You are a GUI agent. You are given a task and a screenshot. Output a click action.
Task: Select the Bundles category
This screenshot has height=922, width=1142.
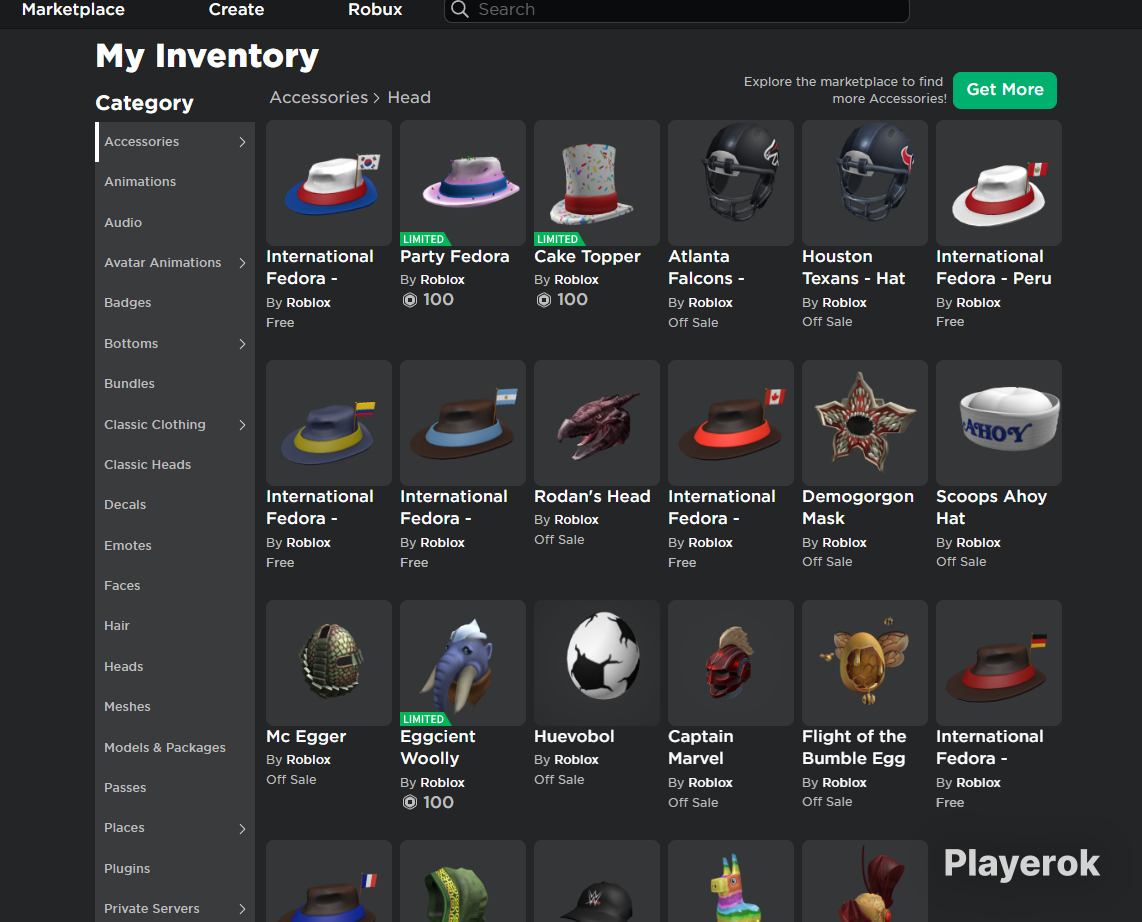point(129,384)
